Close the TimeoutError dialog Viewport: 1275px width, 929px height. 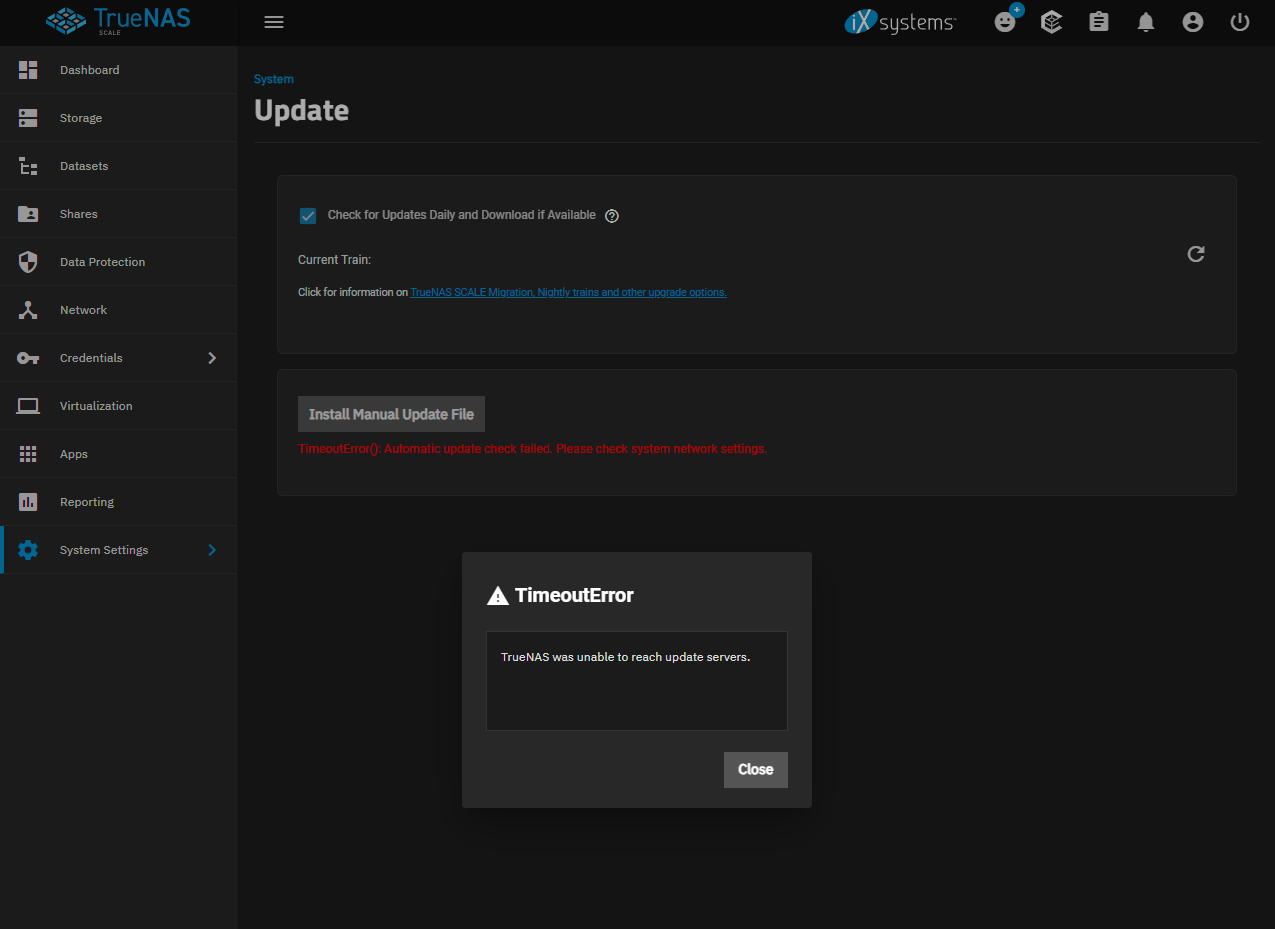pyautogui.click(x=756, y=770)
